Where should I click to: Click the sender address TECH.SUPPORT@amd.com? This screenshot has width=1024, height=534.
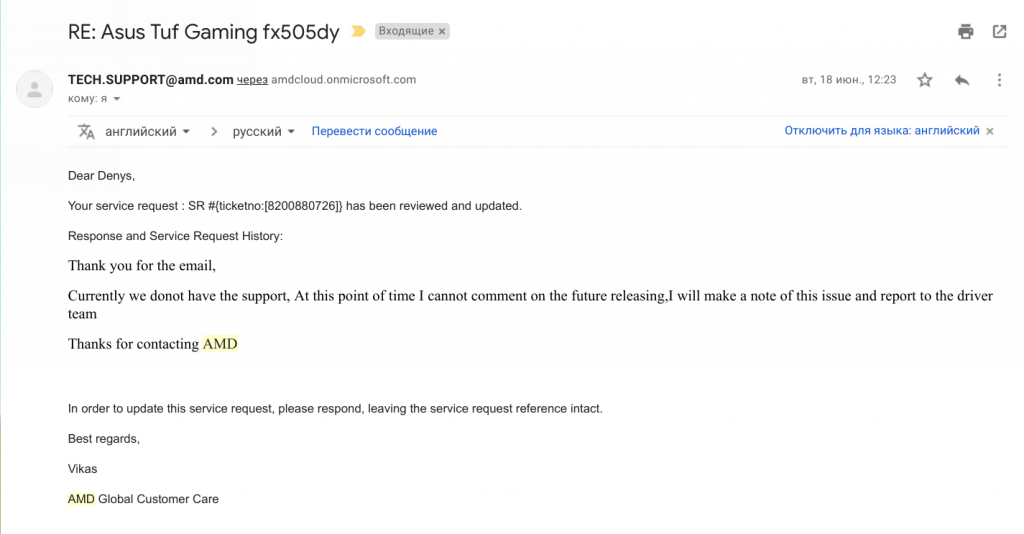coord(150,79)
